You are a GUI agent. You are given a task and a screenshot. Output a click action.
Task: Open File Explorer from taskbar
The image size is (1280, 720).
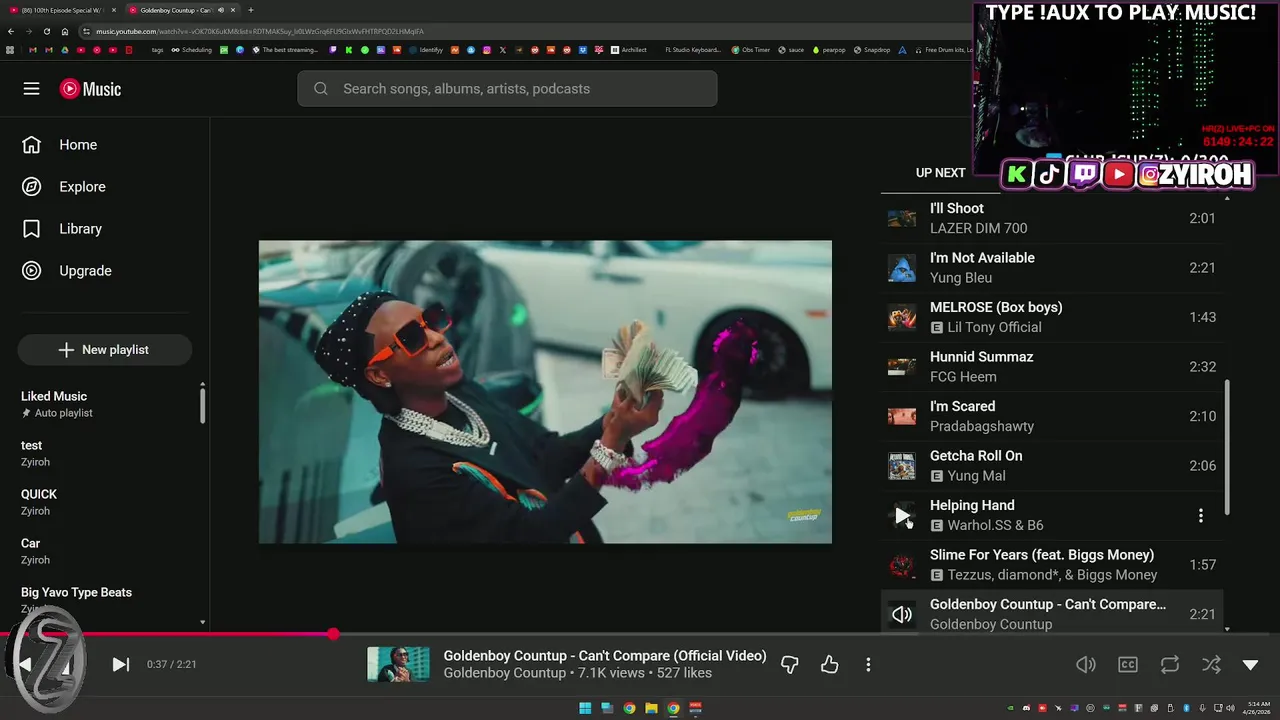(651, 708)
